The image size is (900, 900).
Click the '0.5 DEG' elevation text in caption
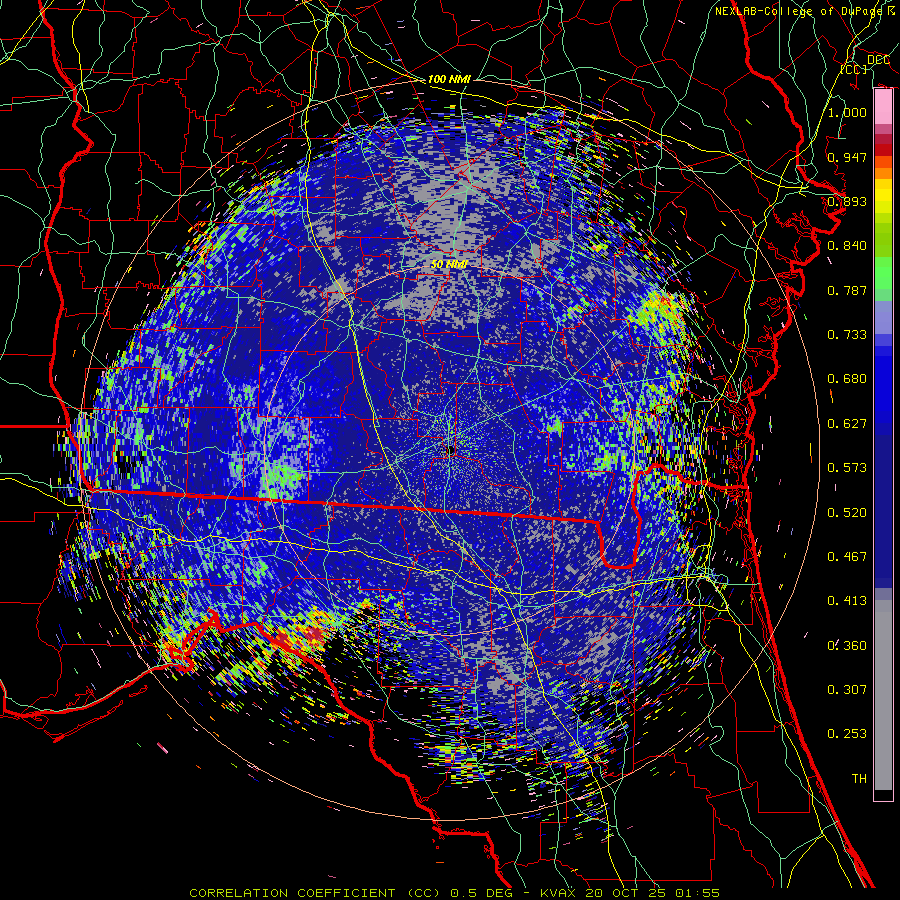[483, 893]
